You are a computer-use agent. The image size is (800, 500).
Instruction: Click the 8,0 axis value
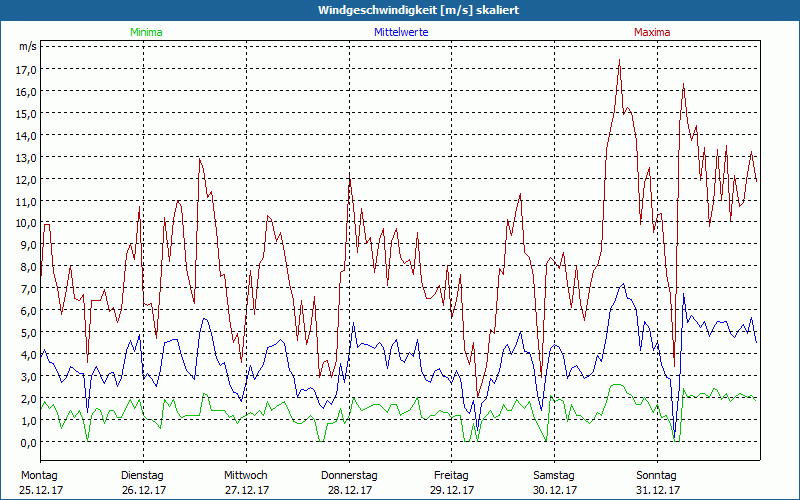coord(29,267)
